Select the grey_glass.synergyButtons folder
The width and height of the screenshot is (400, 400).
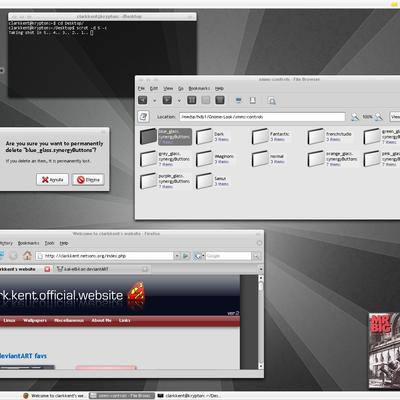(165, 159)
